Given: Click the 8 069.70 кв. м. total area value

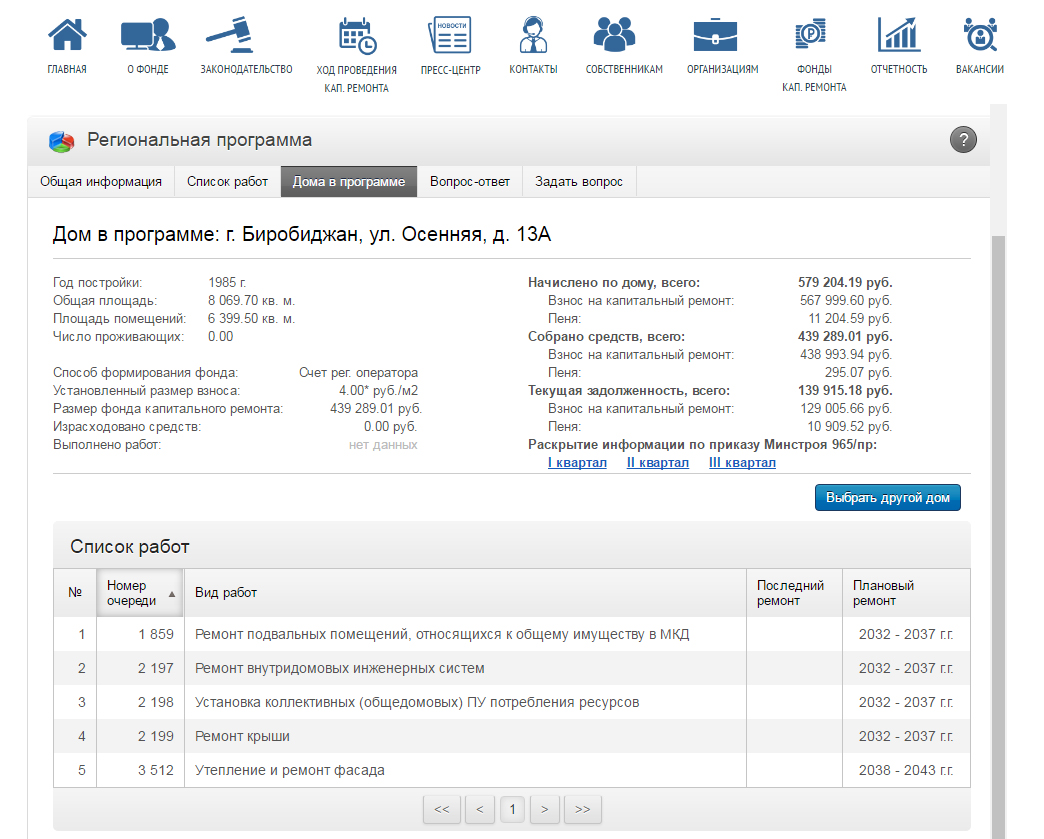Looking at the screenshot, I should coord(251,301).
